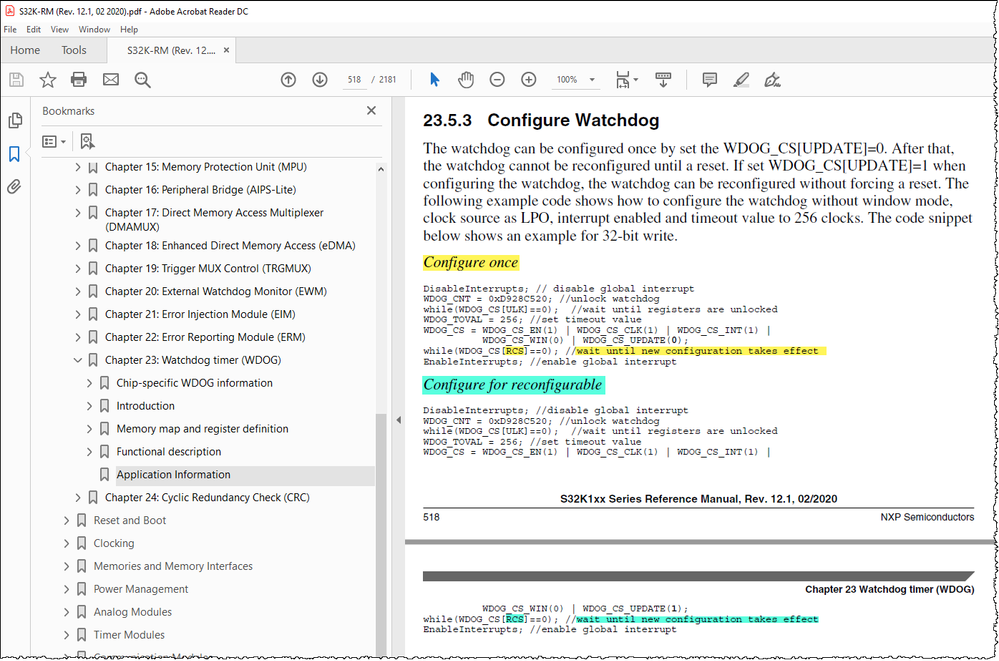The width and height of the screenshot is (999, 661).
Task: Navigate to the next page with down arrow
Action: tap(320, 79)
